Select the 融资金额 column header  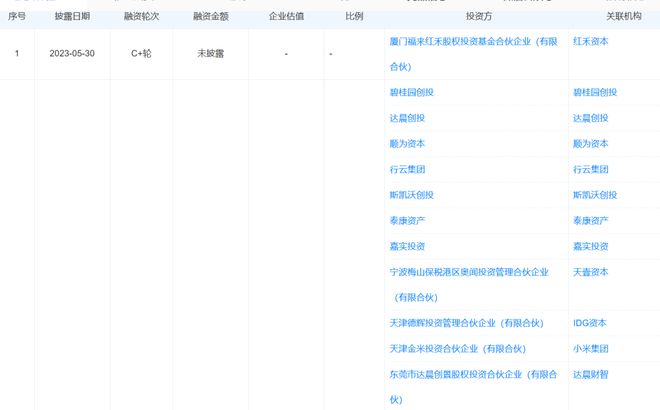coord(211,16)
